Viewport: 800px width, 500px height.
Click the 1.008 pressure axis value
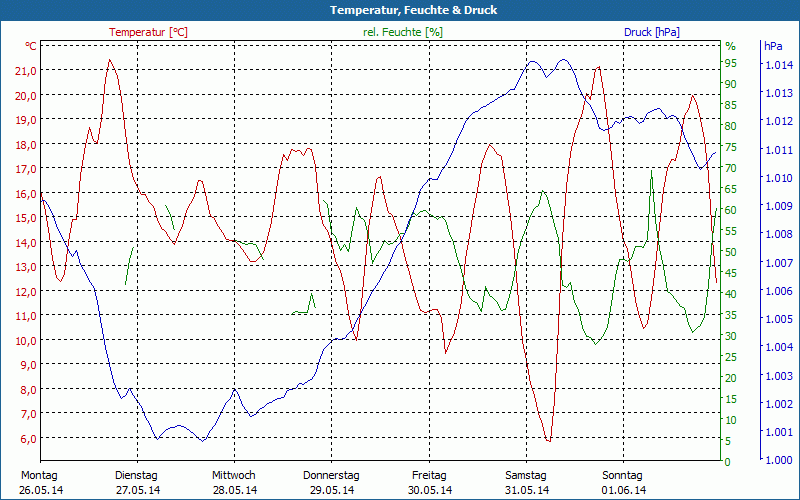pos(779,234)
